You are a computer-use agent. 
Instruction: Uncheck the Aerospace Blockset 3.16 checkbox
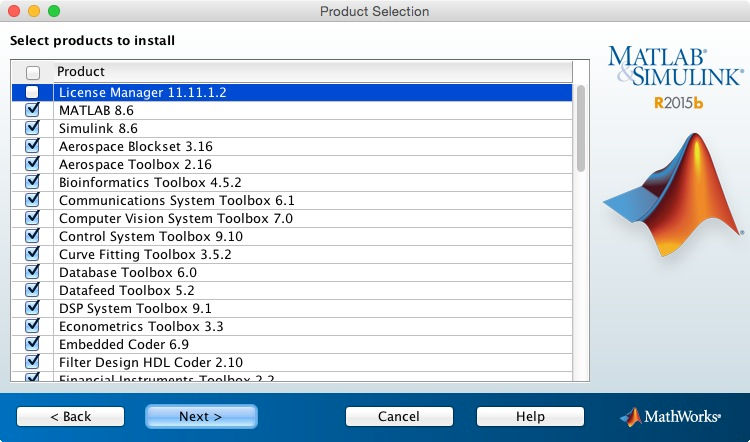tap(32, 146)
